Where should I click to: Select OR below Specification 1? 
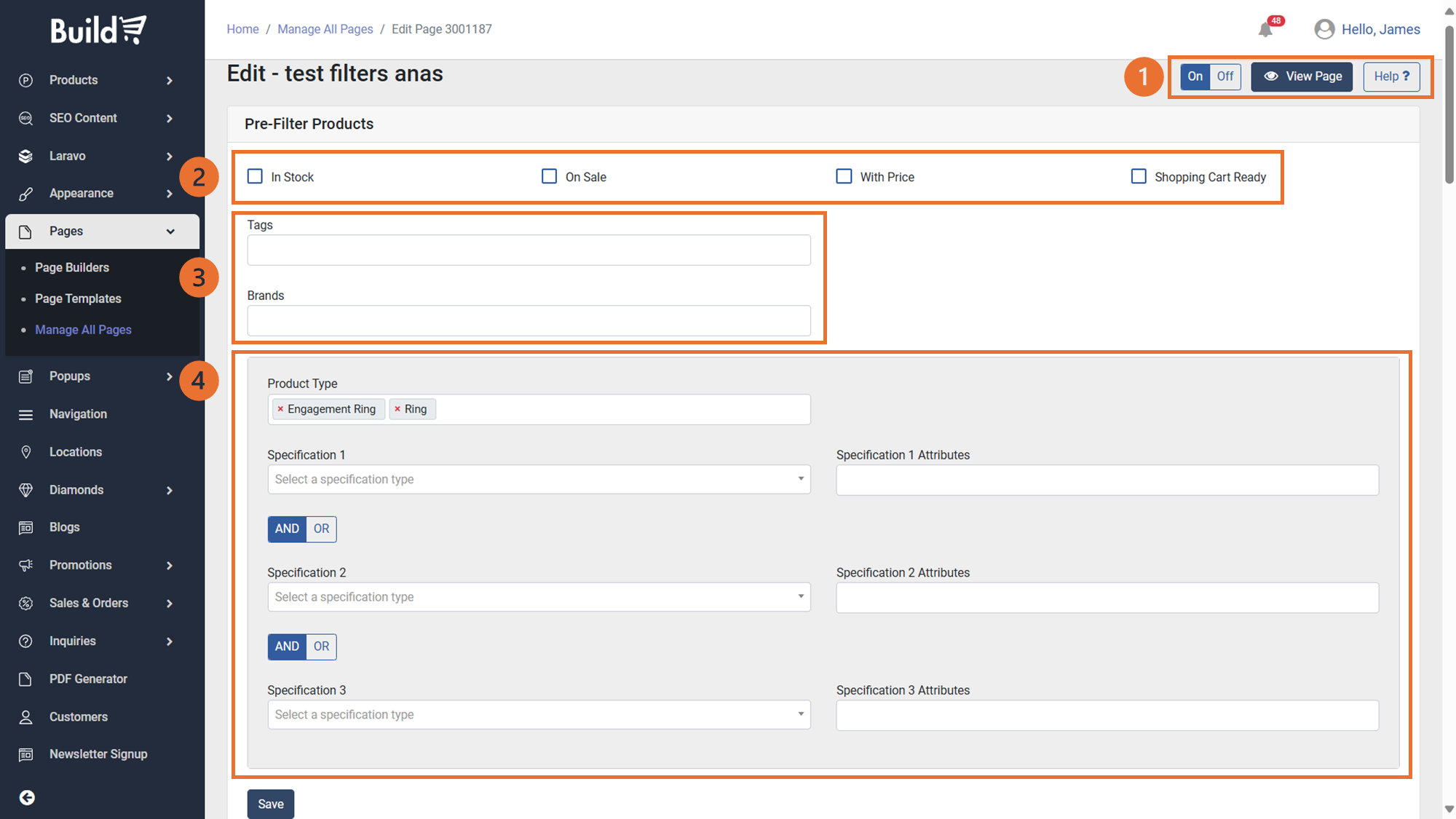[321, 529]
